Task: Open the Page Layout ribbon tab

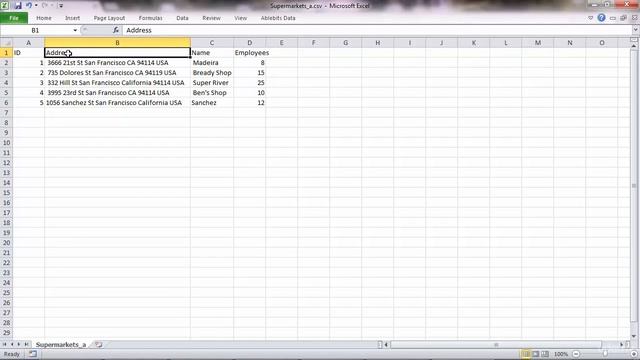Action: (x=109, y=18)
